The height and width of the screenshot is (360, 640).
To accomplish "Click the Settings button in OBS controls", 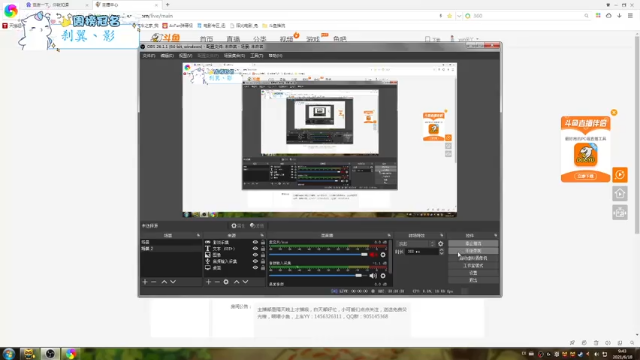I will click(473, 273).
